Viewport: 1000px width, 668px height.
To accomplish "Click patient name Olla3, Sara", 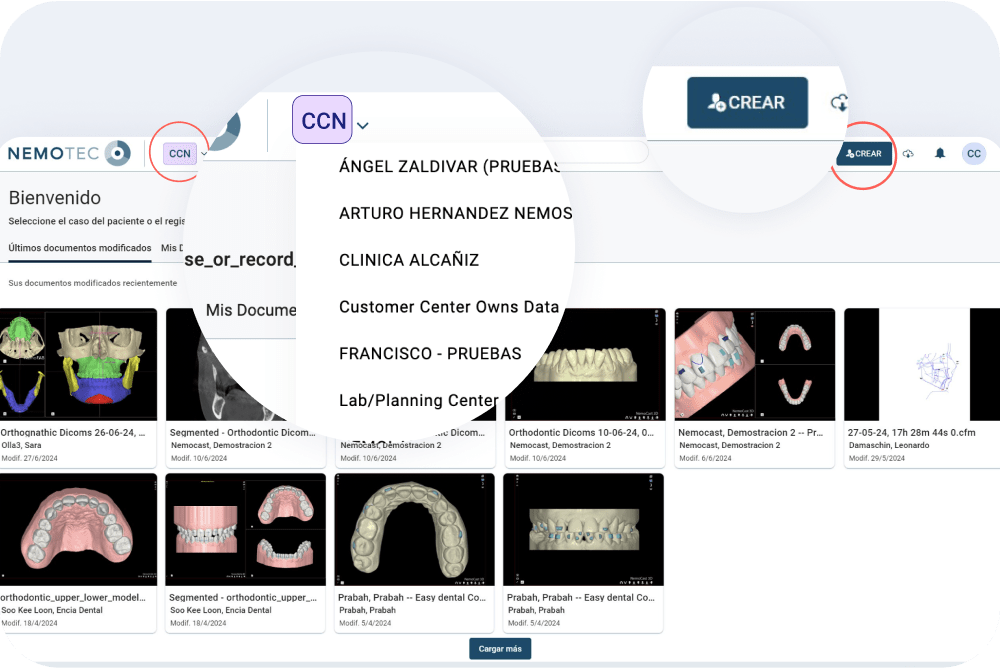I will [x=21, y=445].
